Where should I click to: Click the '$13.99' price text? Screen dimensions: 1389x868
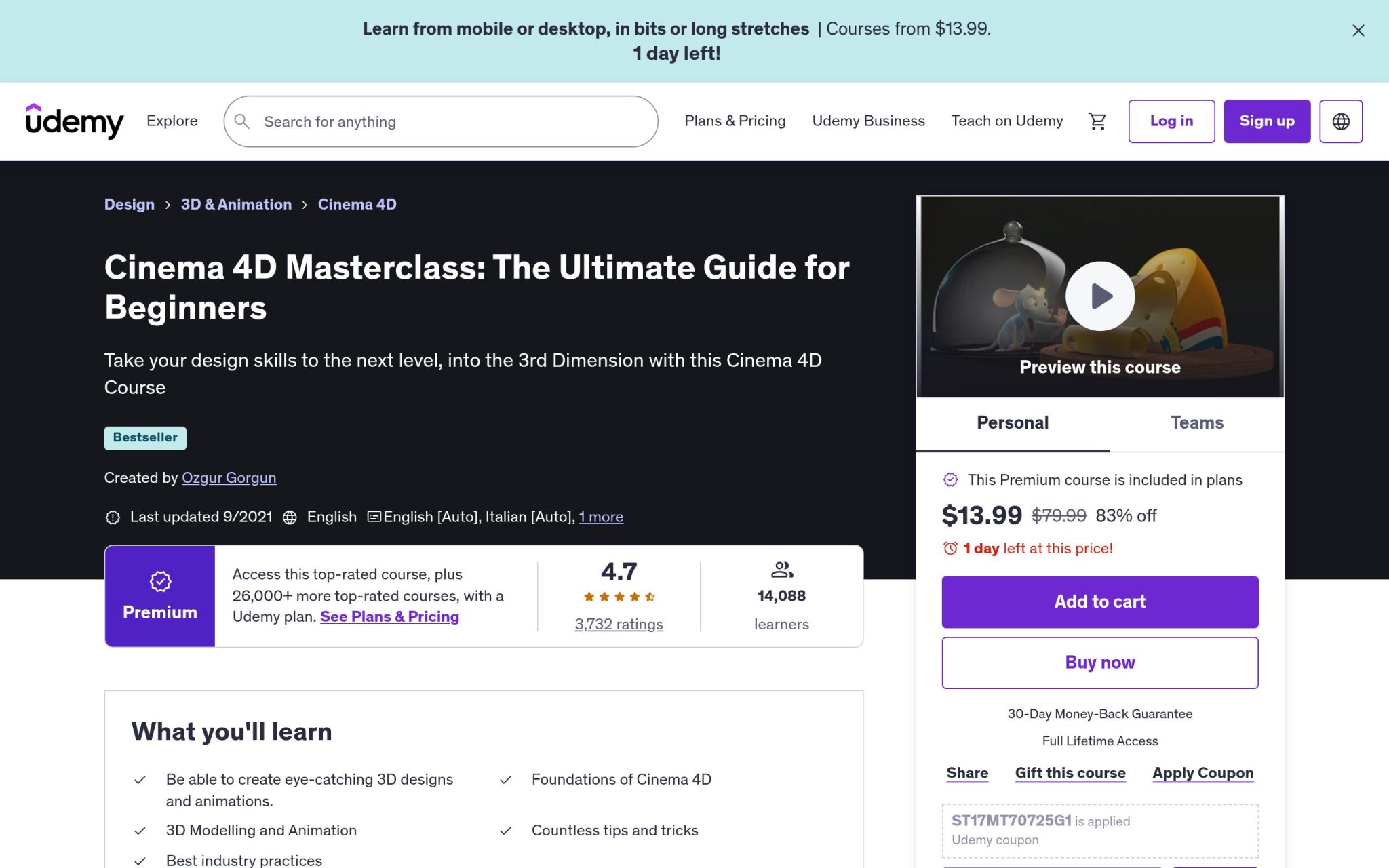981,515
